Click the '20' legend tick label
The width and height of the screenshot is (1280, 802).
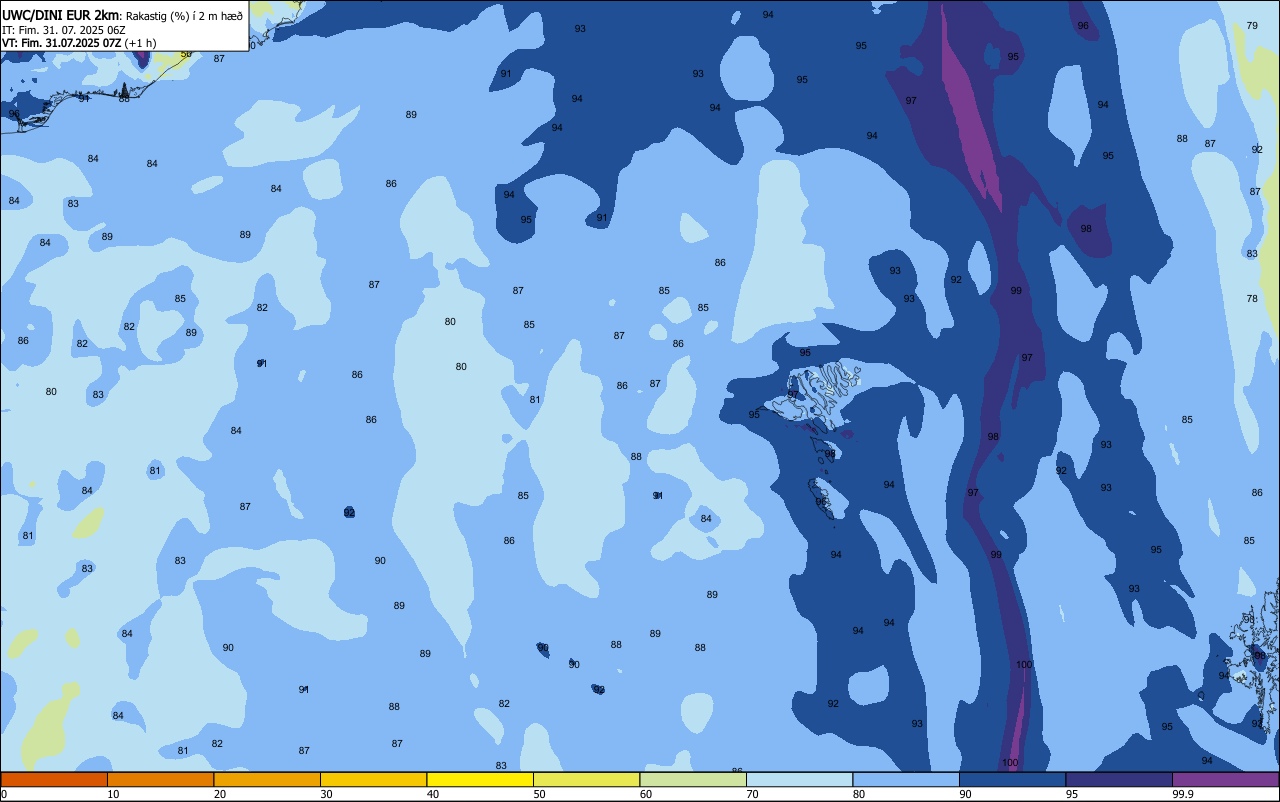click(220, 794)
